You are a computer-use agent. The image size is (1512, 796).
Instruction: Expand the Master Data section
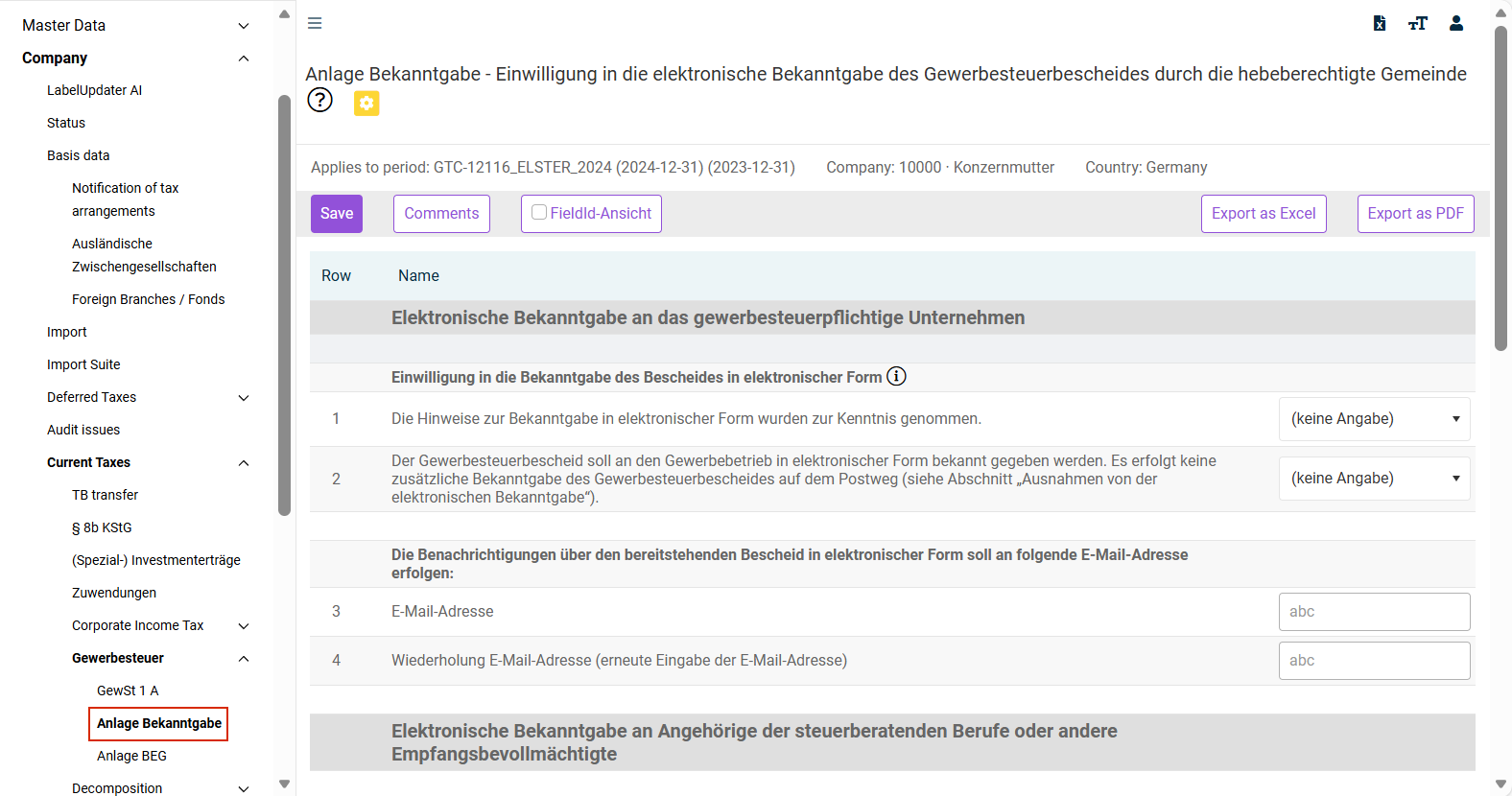click(244, 26)
